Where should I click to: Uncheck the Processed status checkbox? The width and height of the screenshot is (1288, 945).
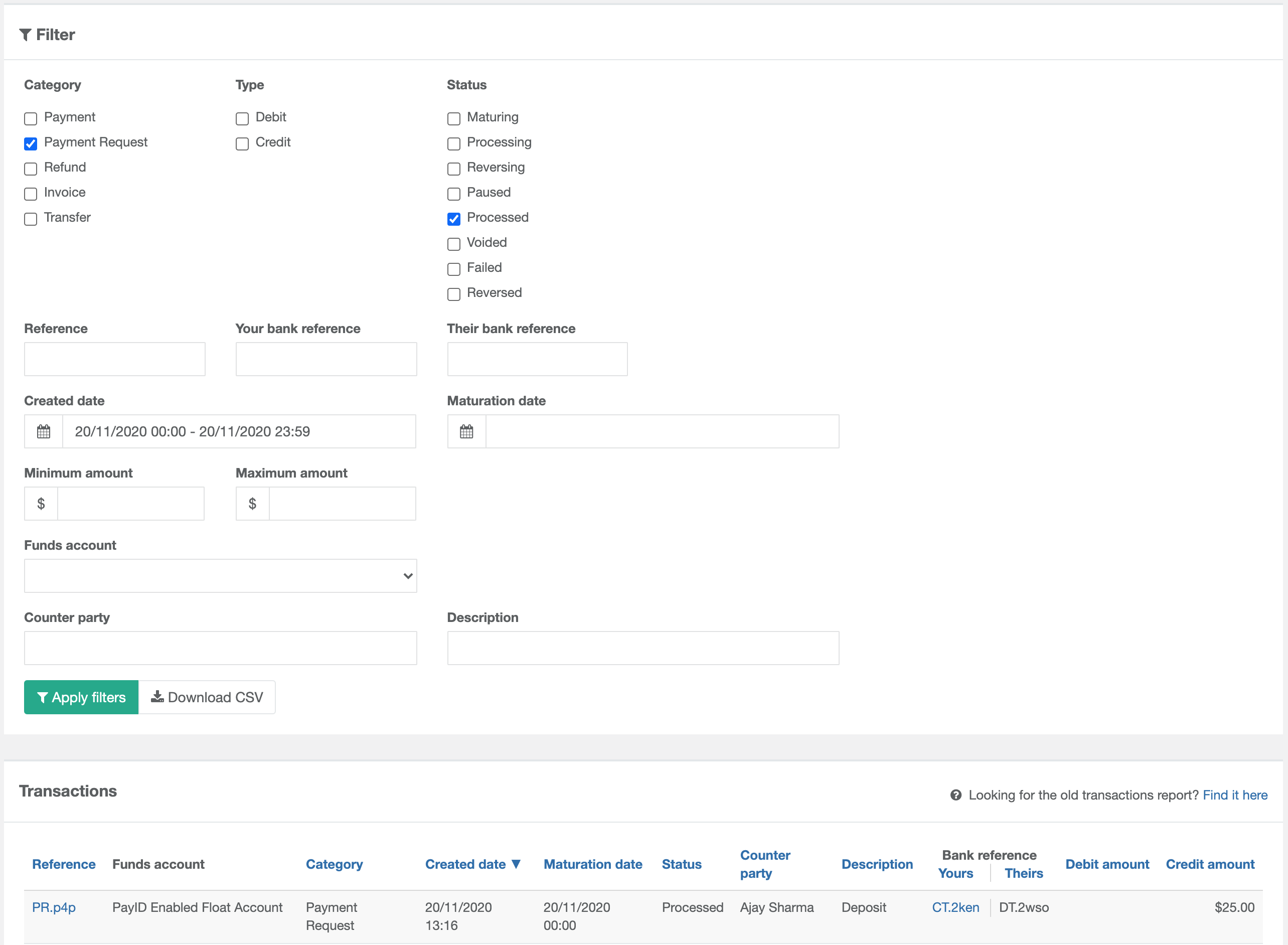[x=453, y=219]
